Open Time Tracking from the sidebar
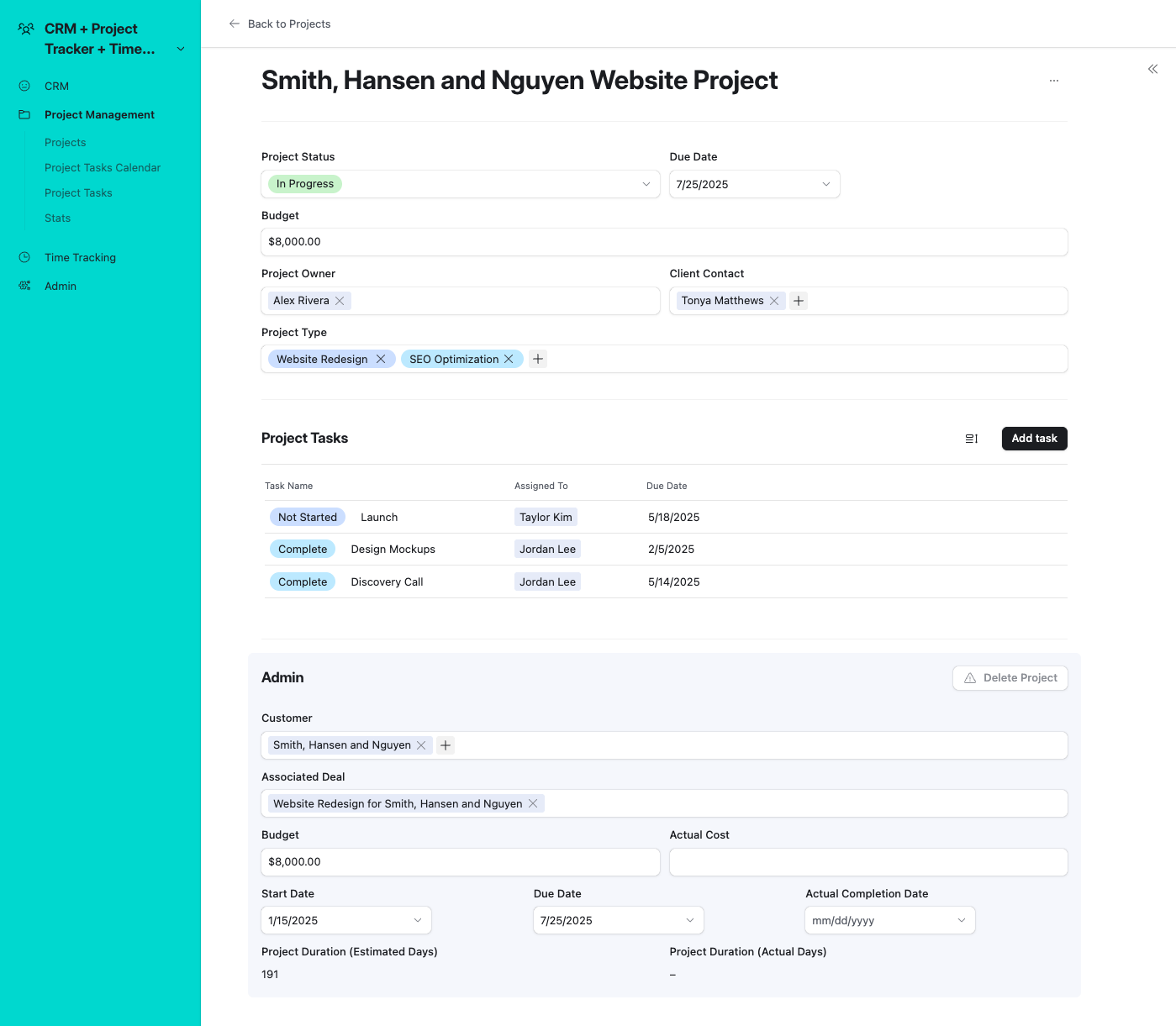 80,257
